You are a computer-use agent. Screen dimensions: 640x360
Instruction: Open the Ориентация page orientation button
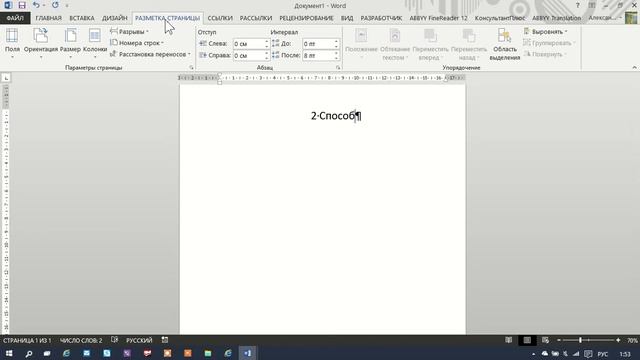(41, 43)
